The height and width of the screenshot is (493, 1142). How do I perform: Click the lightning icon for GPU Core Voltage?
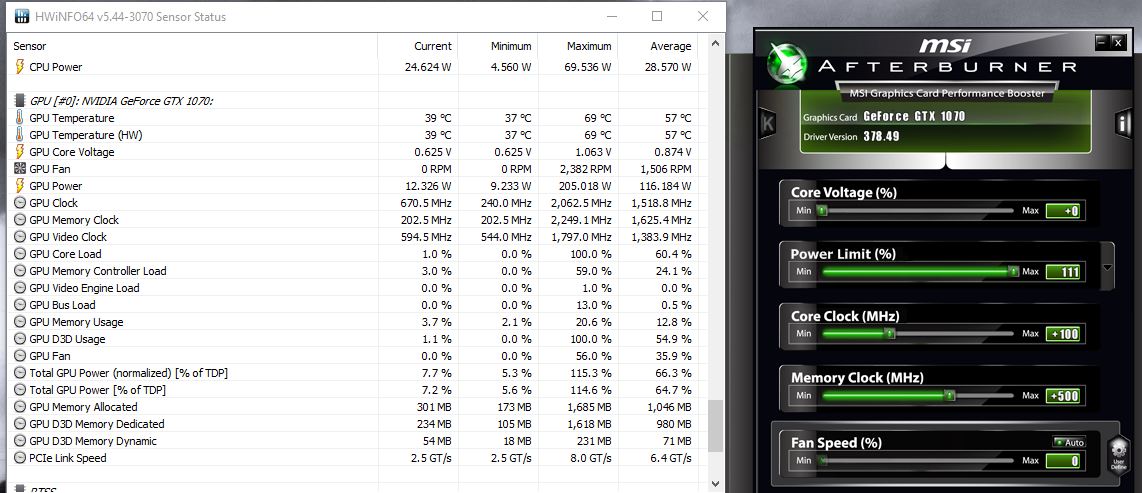20,151
